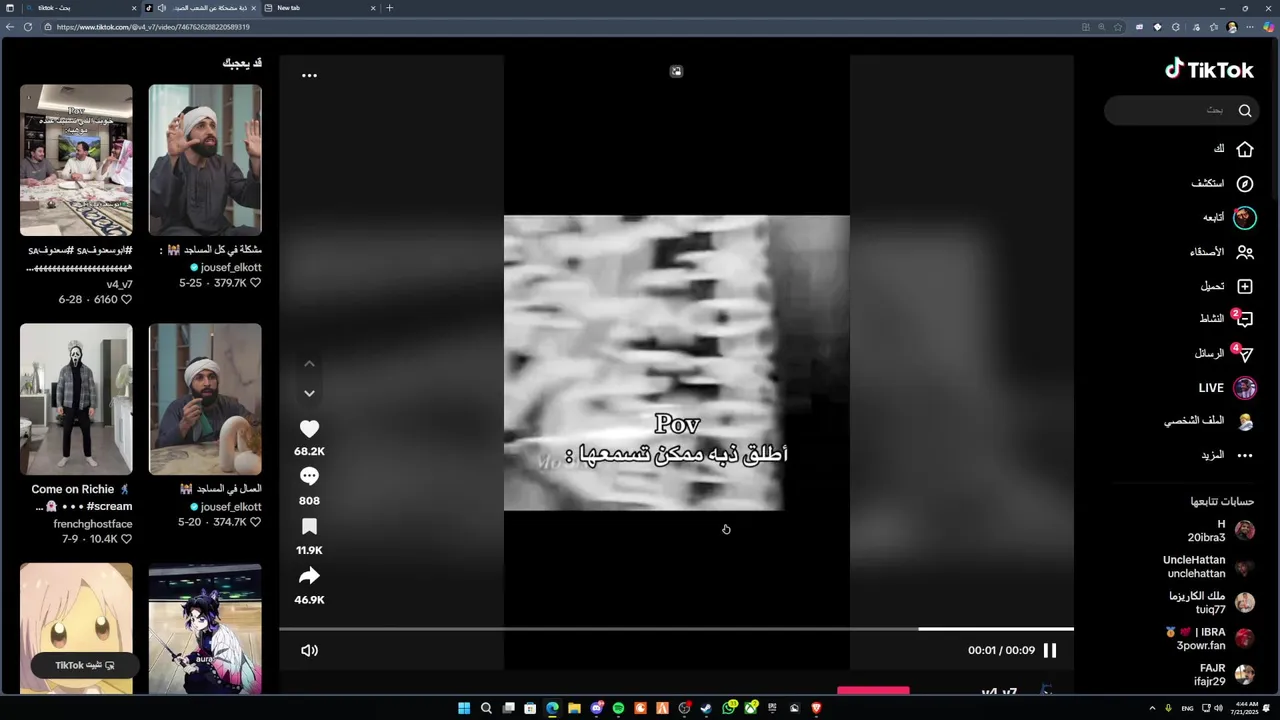This screenshot has height=720, width=1280.
Task: Reload the page in browser
Action: tap(27, 27)
